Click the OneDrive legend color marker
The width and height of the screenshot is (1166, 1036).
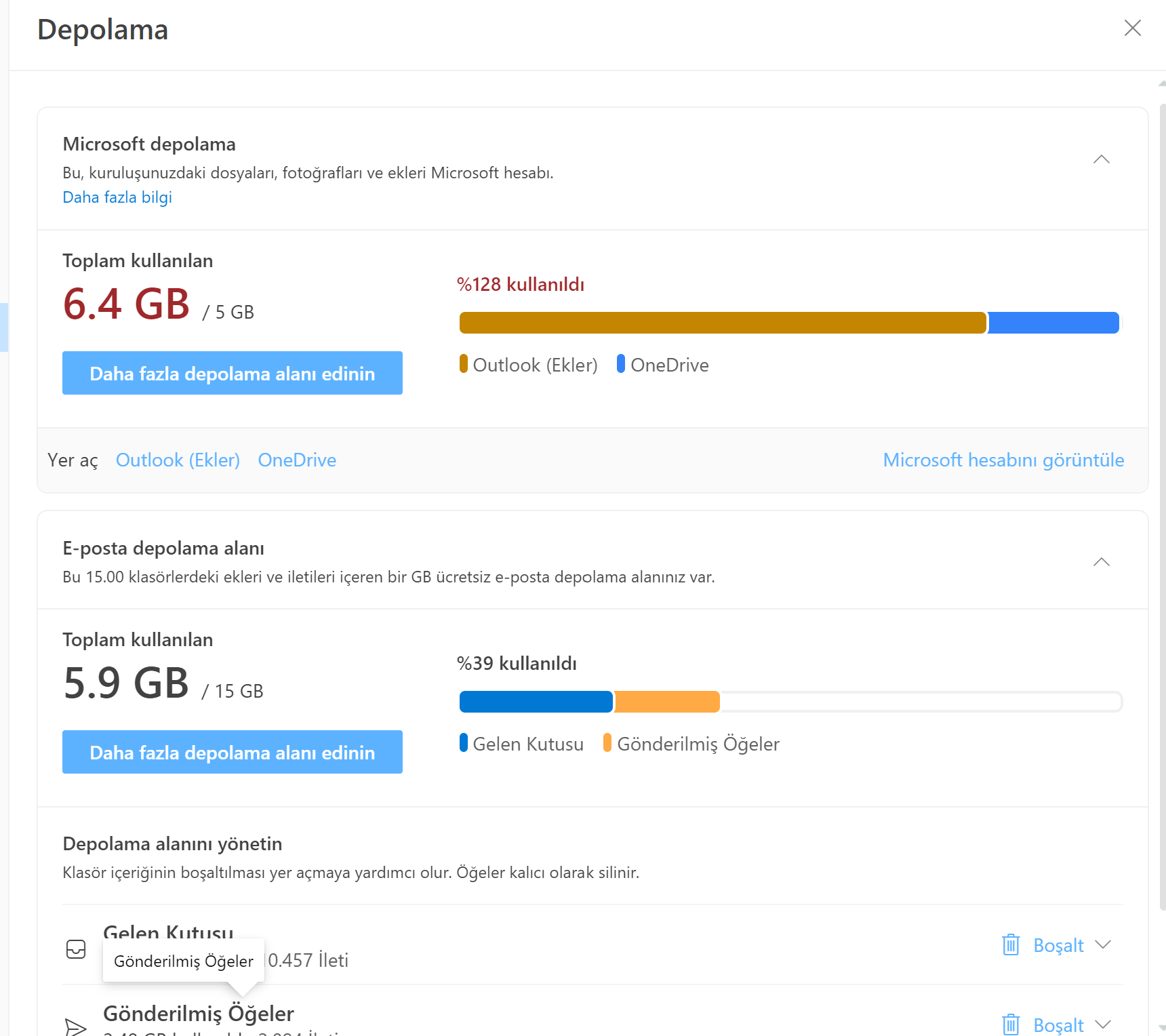click(x=621, y=364)
